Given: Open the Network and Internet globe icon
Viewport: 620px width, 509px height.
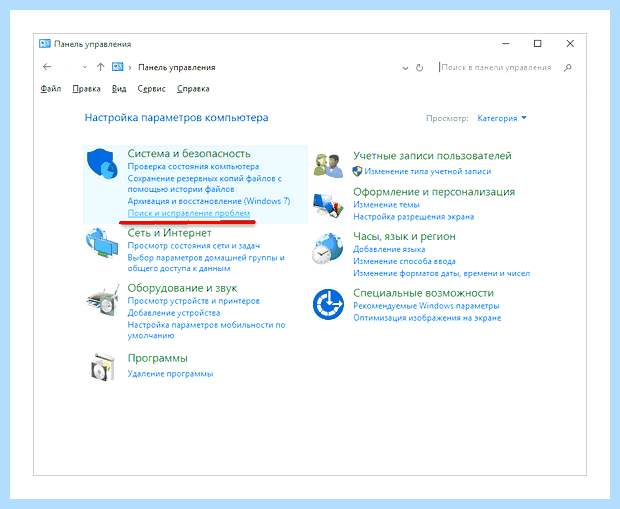Looking at the screenshot, I should (x=102, y=244).
